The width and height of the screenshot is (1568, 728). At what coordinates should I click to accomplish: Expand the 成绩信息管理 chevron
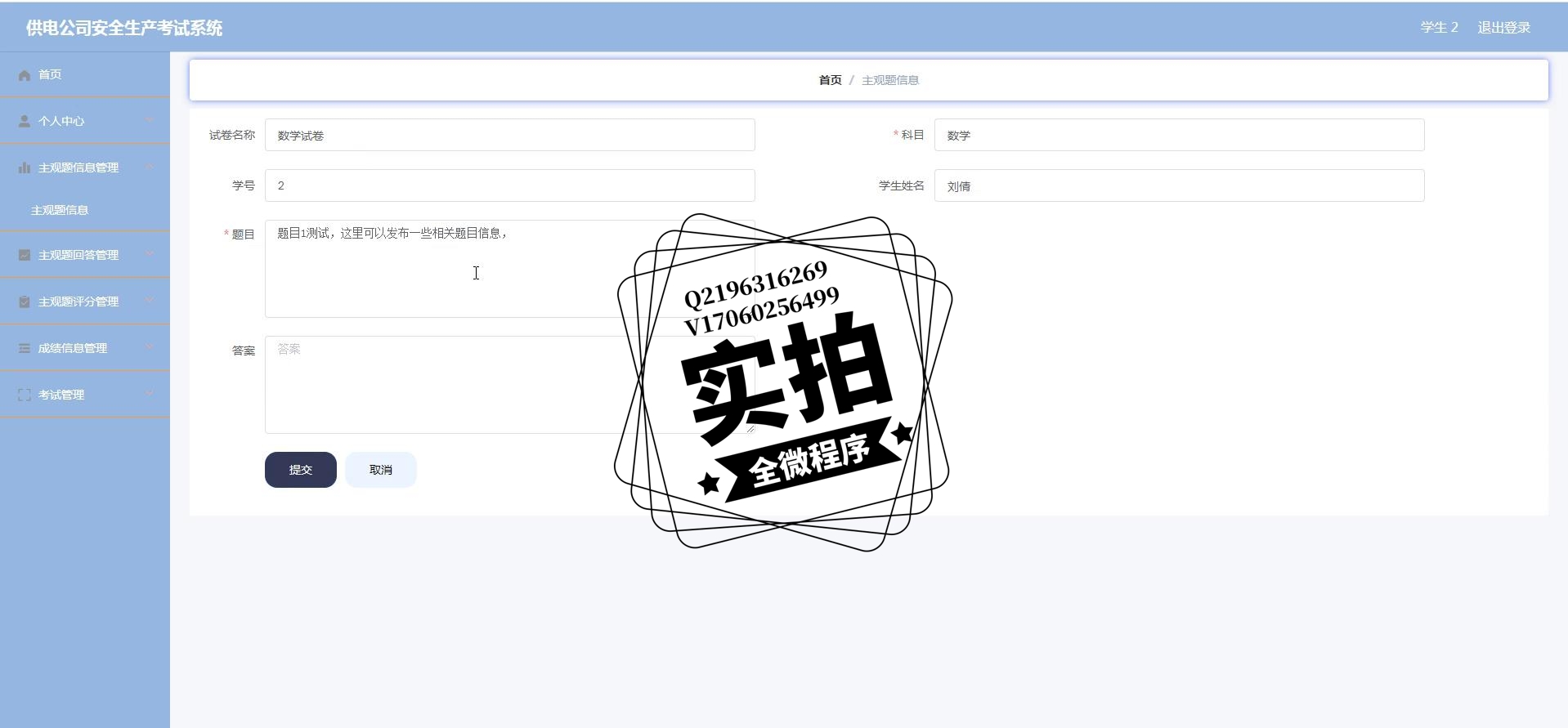pos(150,347)
